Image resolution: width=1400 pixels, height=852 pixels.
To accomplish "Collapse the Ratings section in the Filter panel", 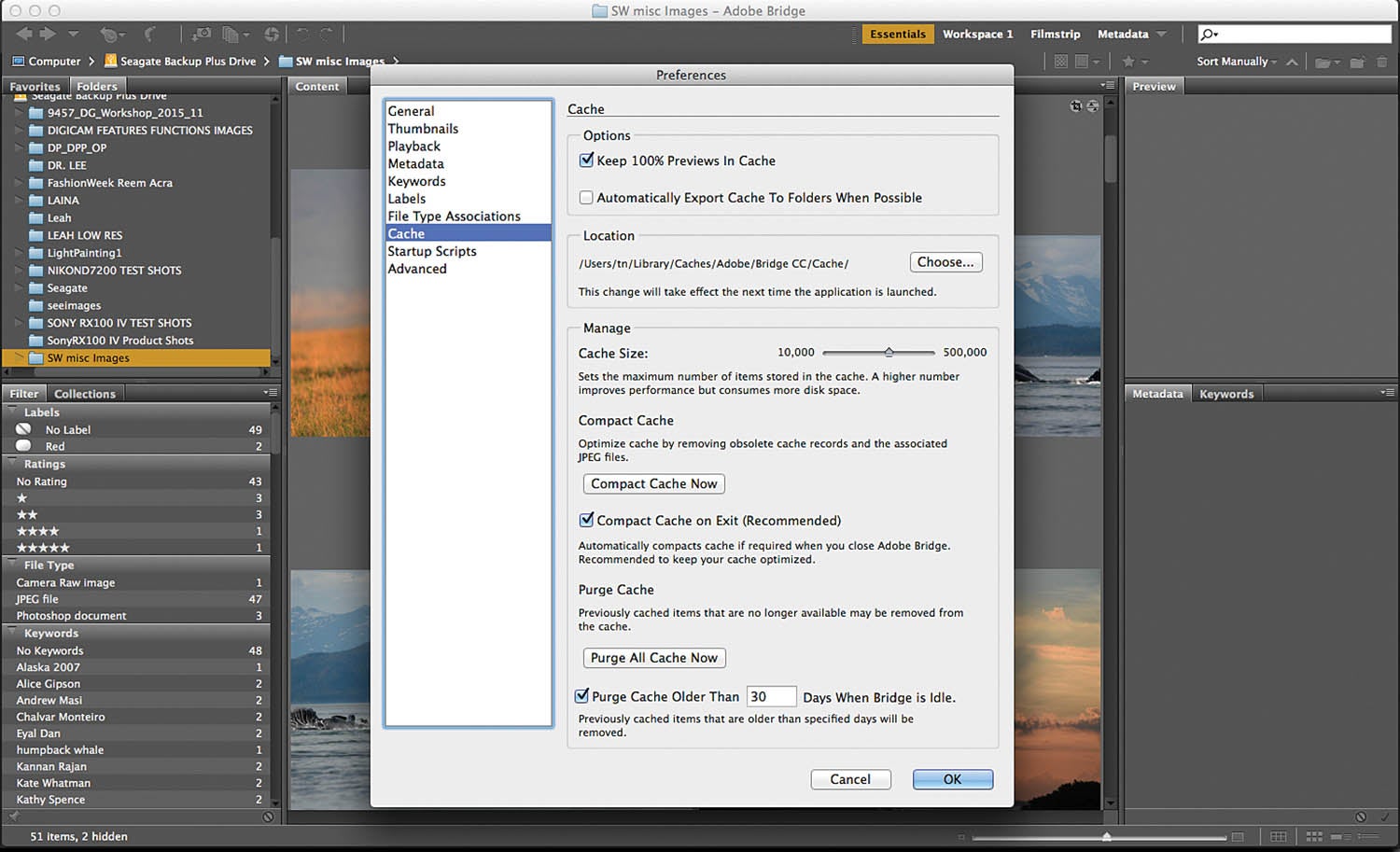I will (x=9, y=464).
